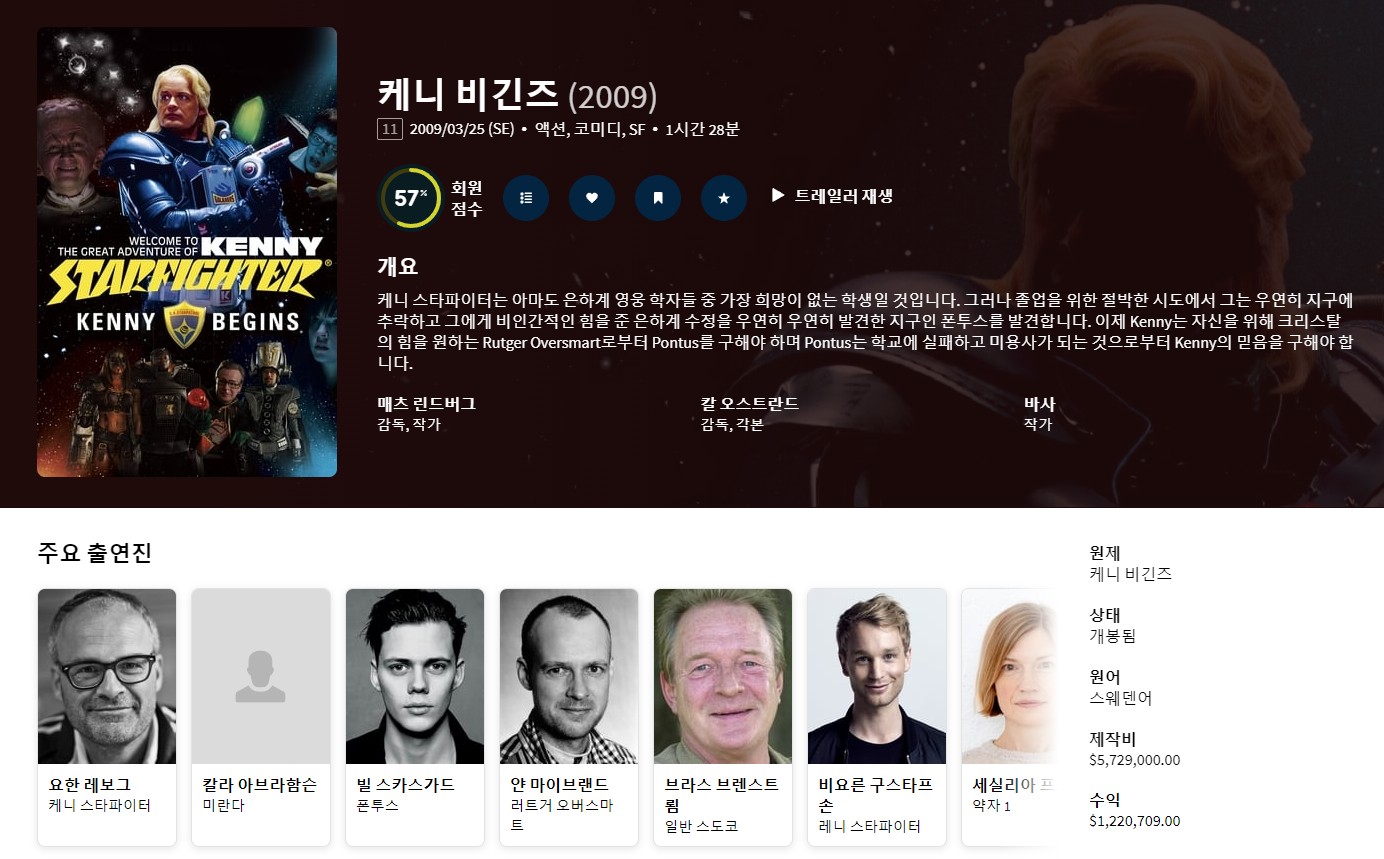Open the 57% user score circle
1384x859 pixels.
pyautogui.click(x=410, y=198)
